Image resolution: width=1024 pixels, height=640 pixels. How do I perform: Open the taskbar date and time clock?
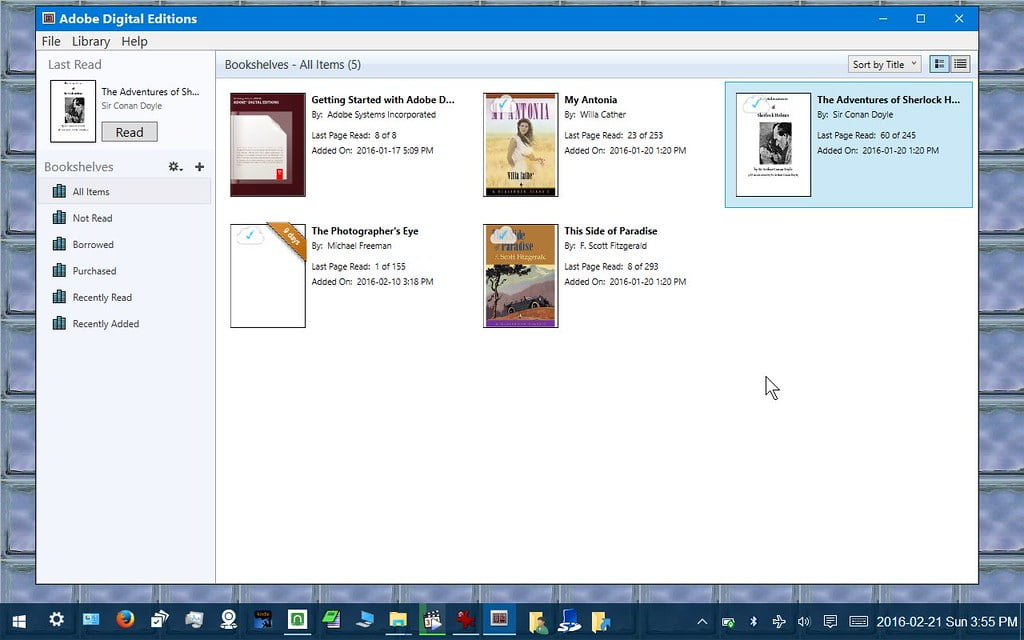click(947, 621)
